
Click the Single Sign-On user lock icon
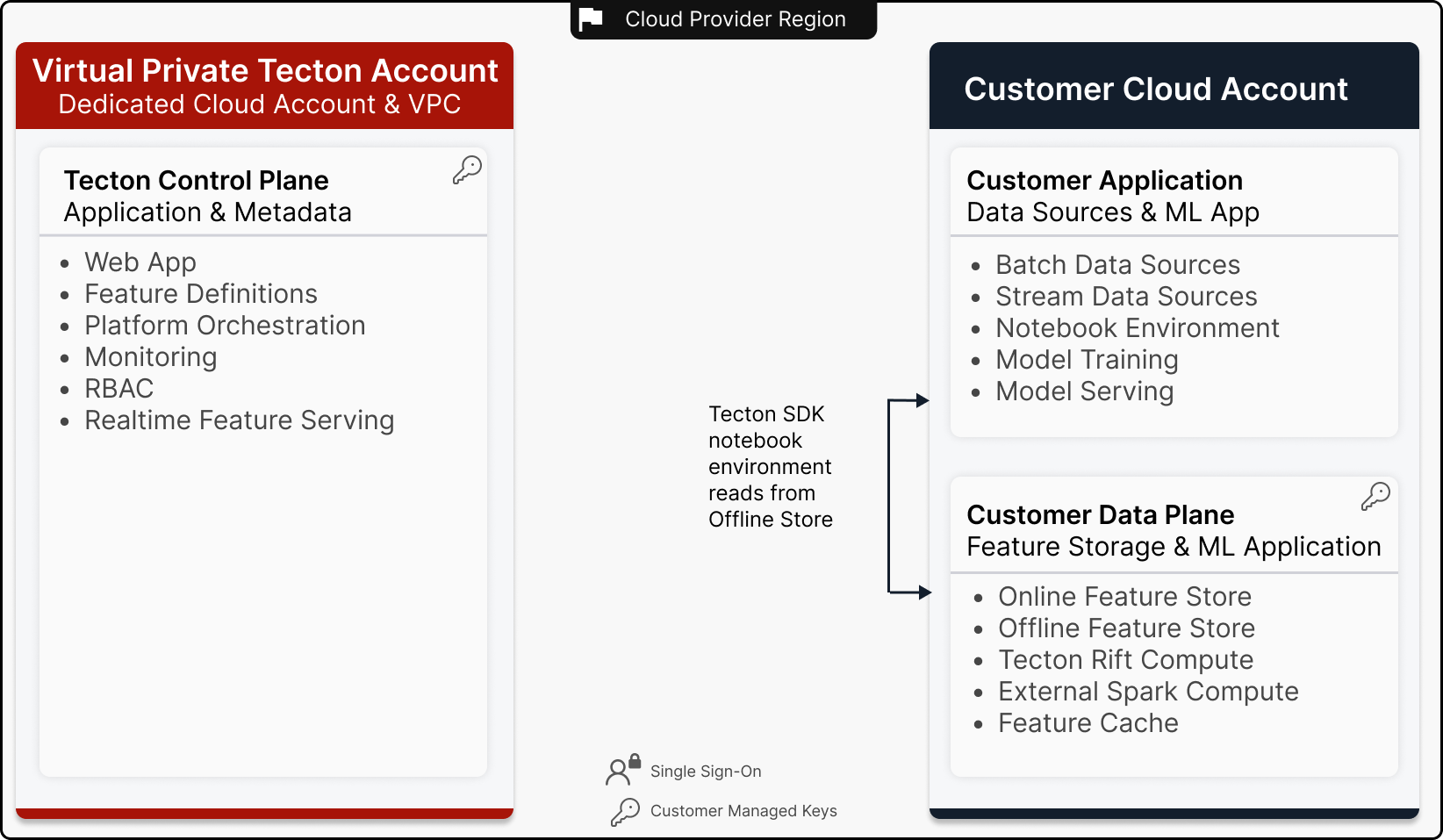[x=623, y=770]
